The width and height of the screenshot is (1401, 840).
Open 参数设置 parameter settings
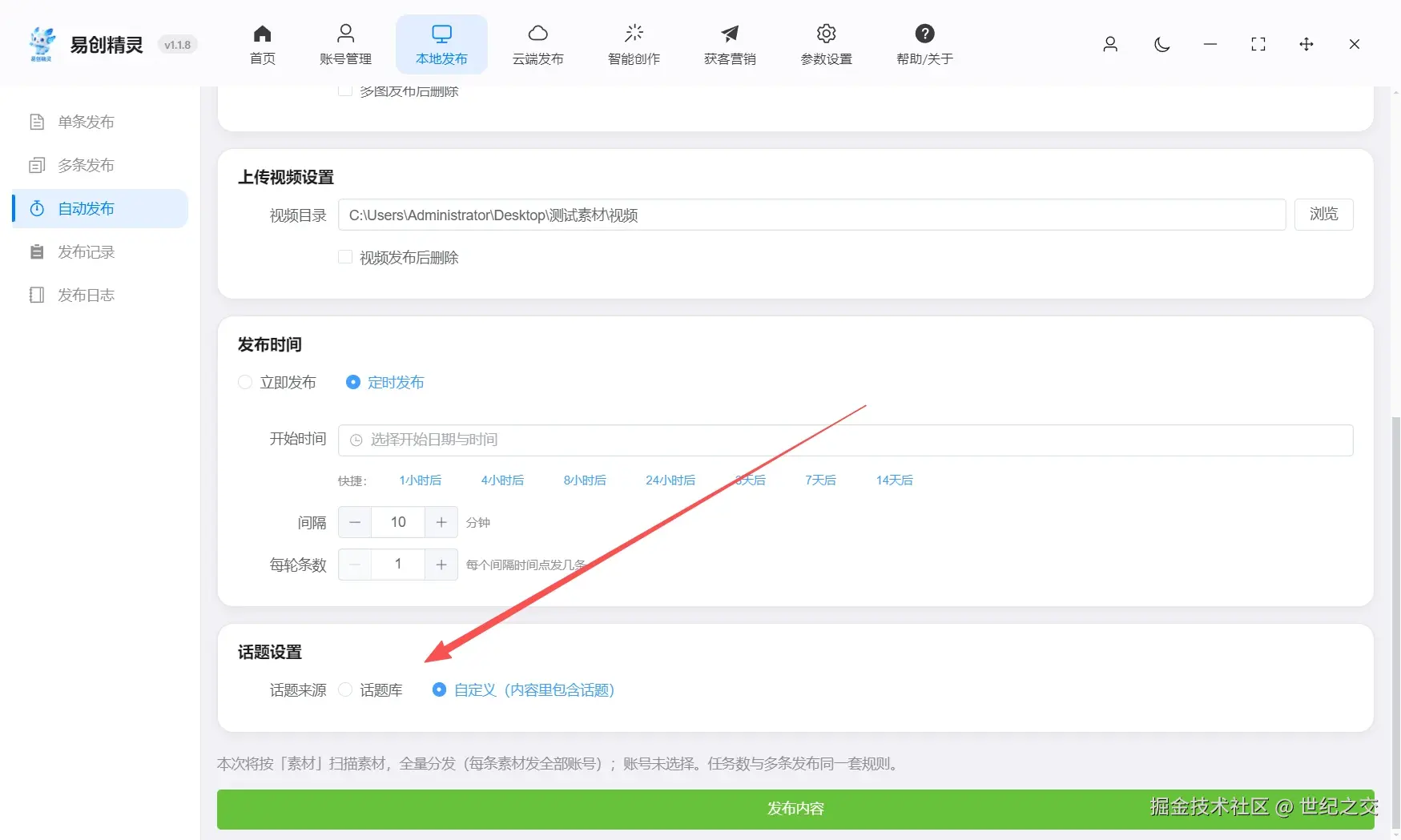click(825, 44)
